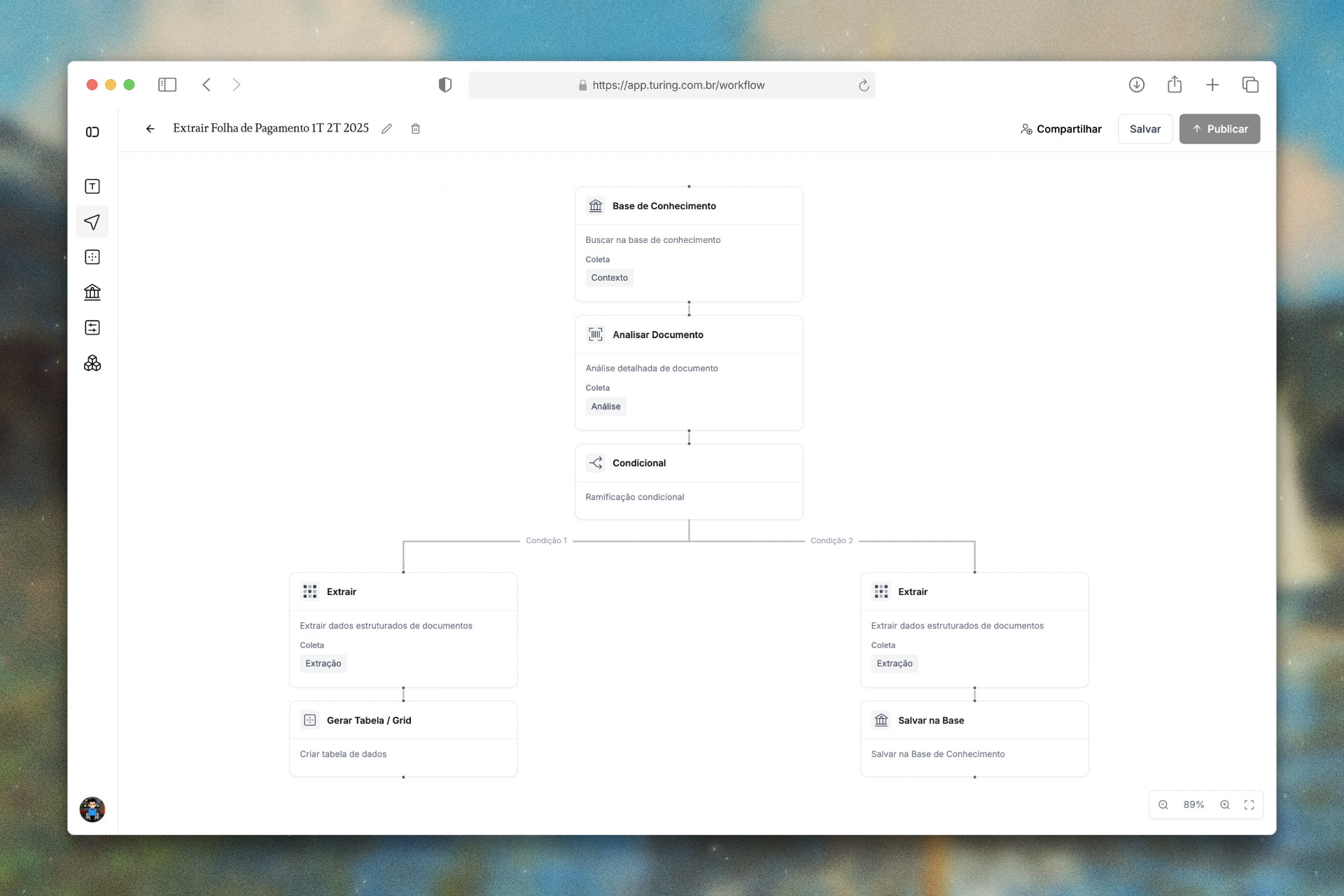Screen dimensions: 1344x896
Task: Open the Extract tool from the sidebar
Action: tap(92, 257)
